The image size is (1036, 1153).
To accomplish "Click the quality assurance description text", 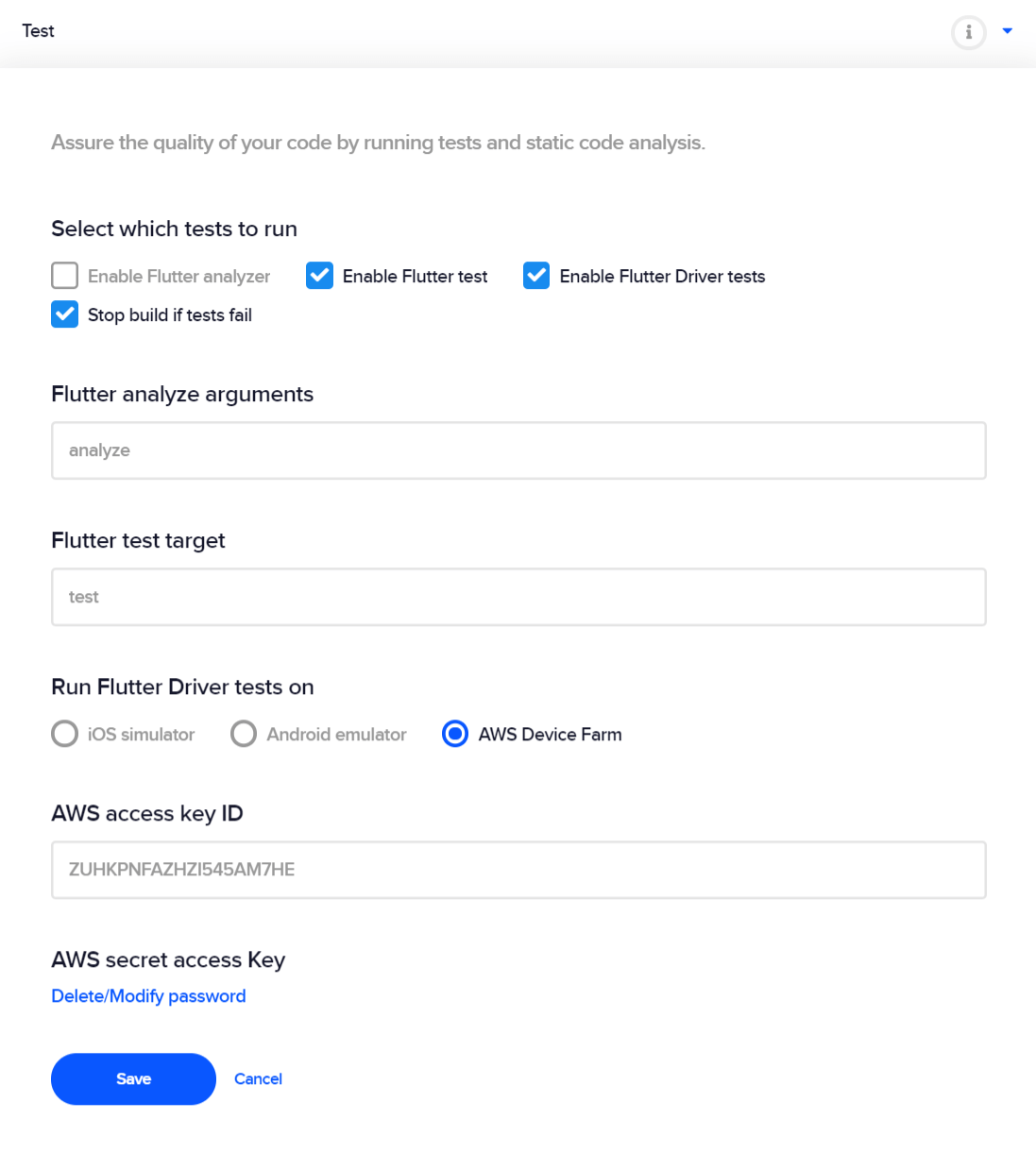I will coord(378,143).
